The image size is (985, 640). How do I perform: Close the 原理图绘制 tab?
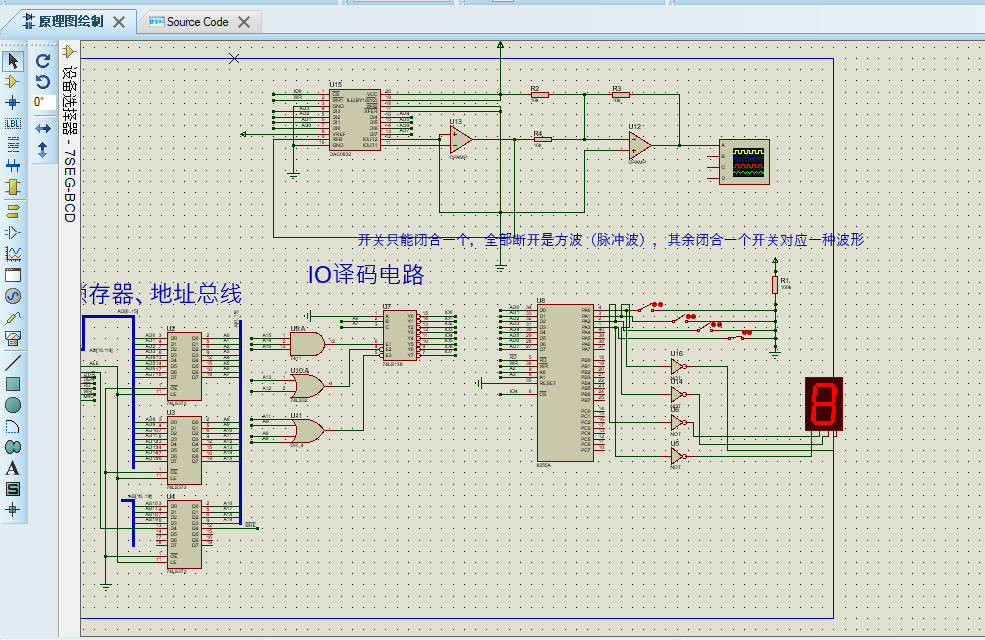click(119, 22)
